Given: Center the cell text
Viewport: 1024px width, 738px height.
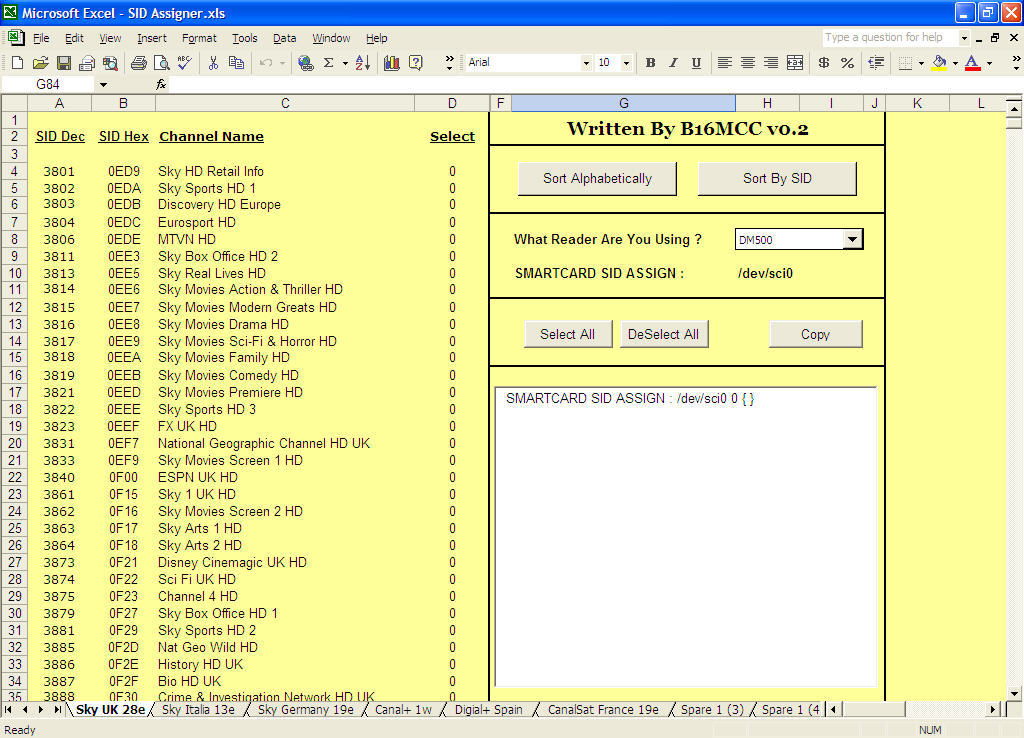Looking at the screenshot, I should pos(748,63).
